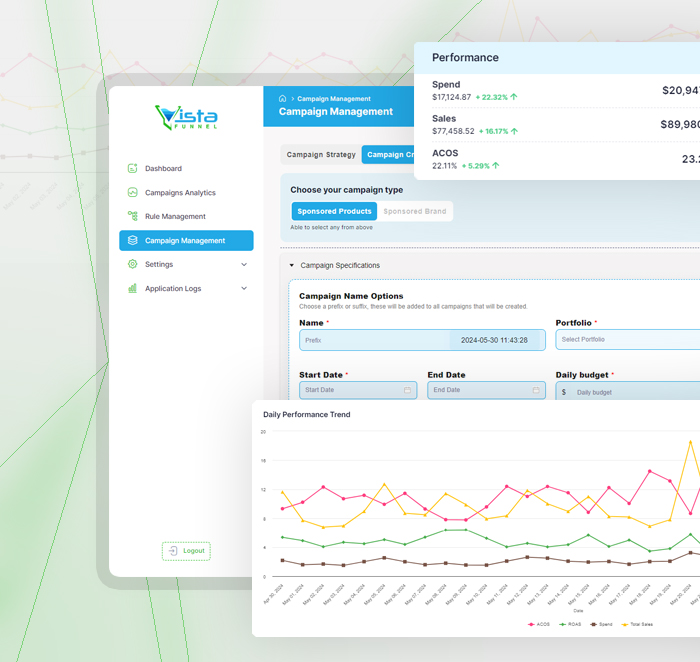Select the Sponsored Brand campaign type
This screenshot has height=662, width=700.
pyautogui.click(x=415, y=211)
